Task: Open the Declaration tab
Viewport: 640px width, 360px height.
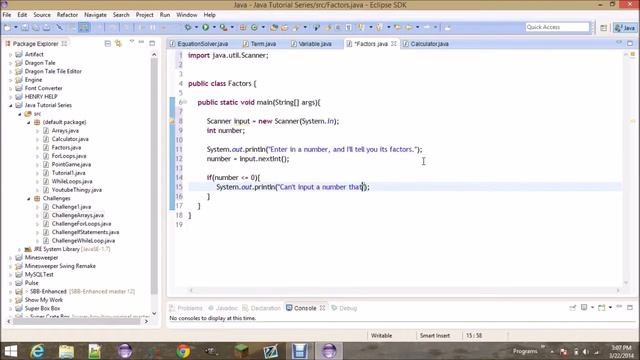Action: pyautogui.click(x=262, y=308)
